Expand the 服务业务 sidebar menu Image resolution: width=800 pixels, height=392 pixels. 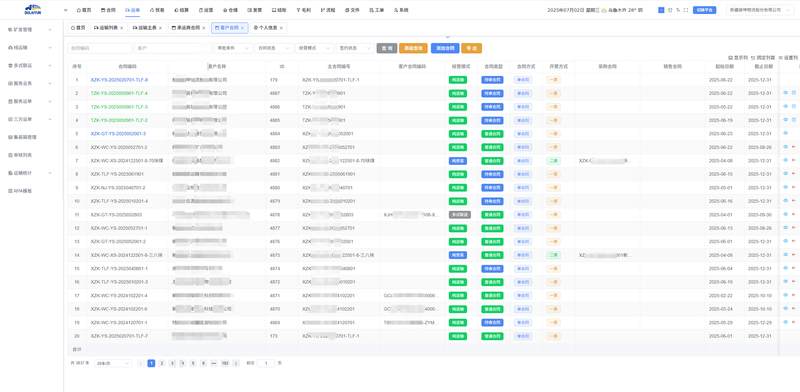[x=31, y=83]
